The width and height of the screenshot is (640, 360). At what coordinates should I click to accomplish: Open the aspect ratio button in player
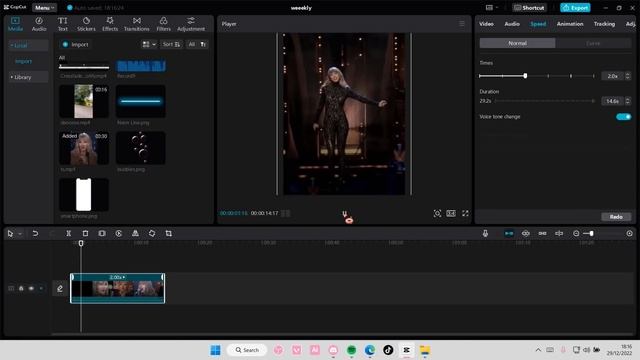pos(451,213)
